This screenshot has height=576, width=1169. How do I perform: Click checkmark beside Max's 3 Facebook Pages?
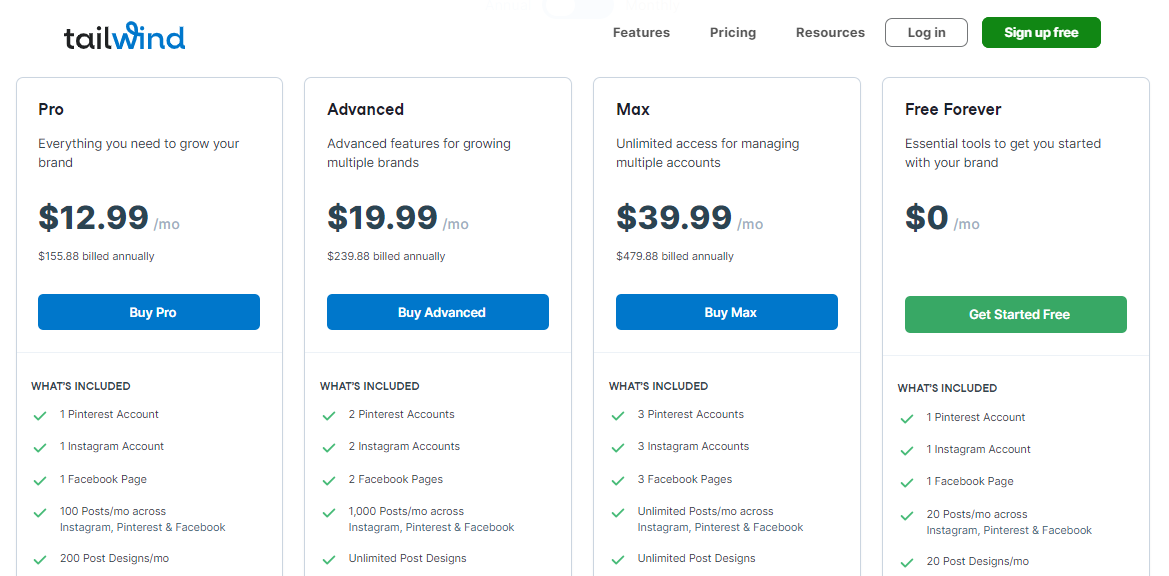pos(618,481)
